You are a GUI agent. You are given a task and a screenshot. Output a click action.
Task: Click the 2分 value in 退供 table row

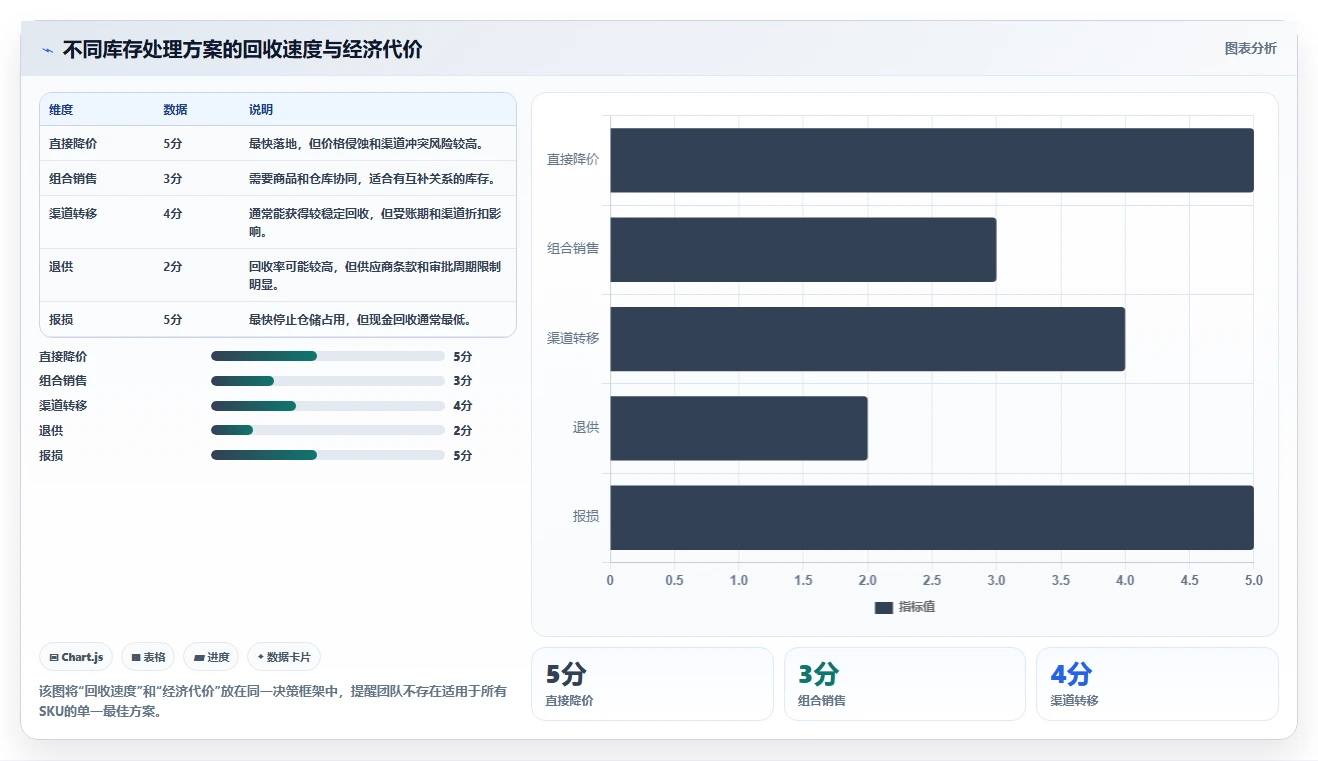(173, 267)
